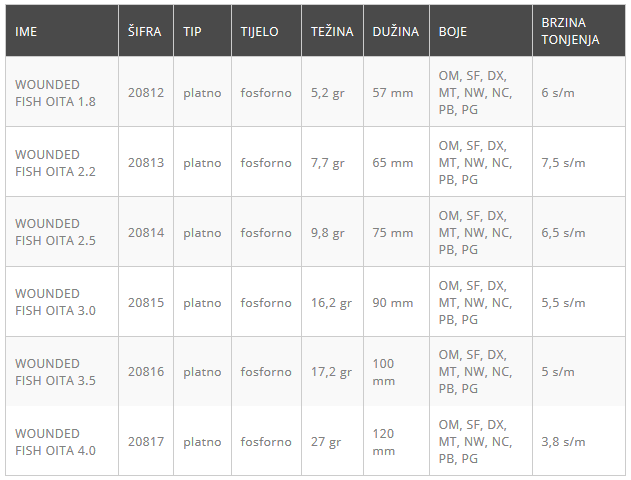Click the ŠIFRA column header
The image size is (631, 480).
(x=144, y=31)
